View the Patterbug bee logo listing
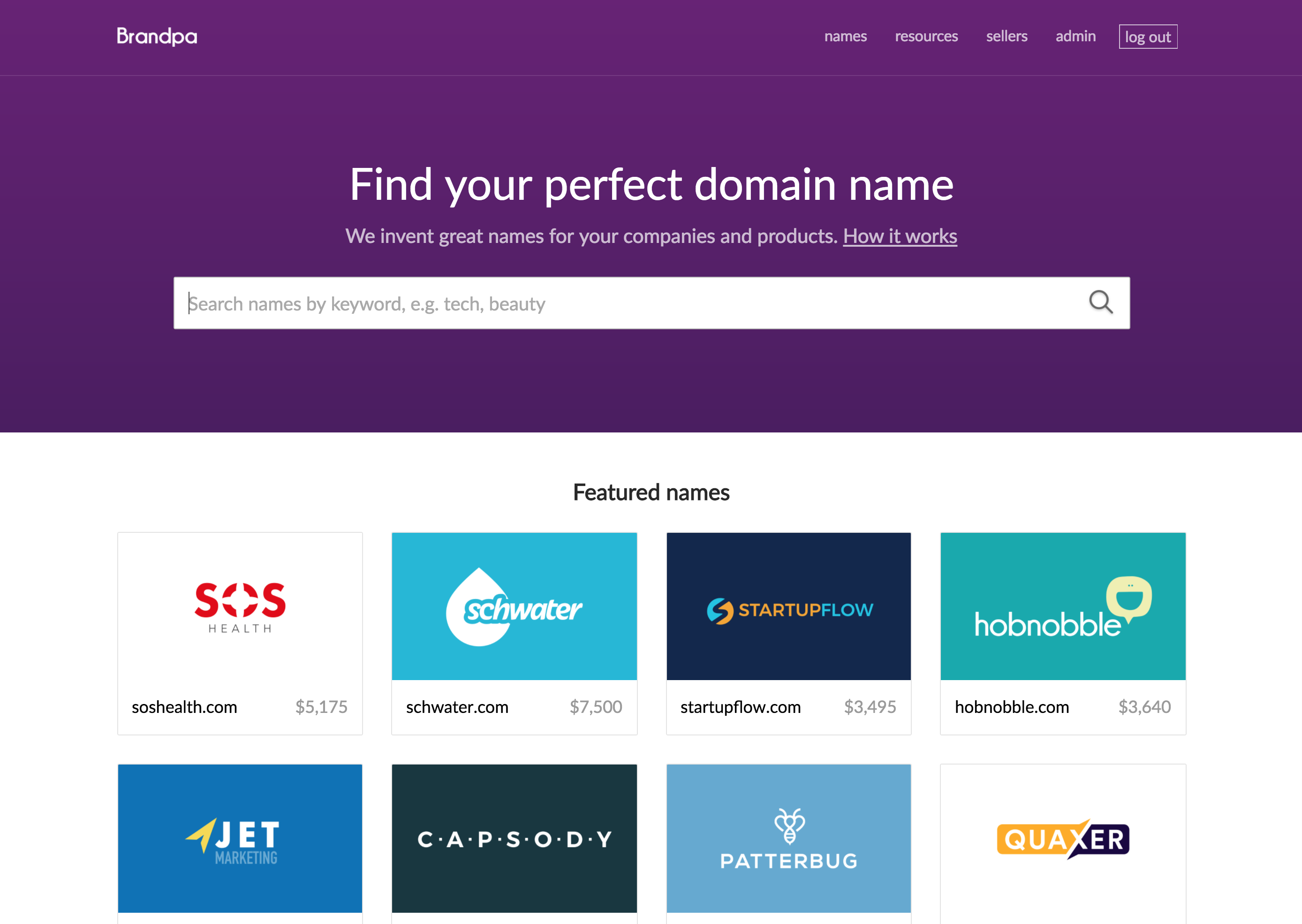 click(788, 838)
